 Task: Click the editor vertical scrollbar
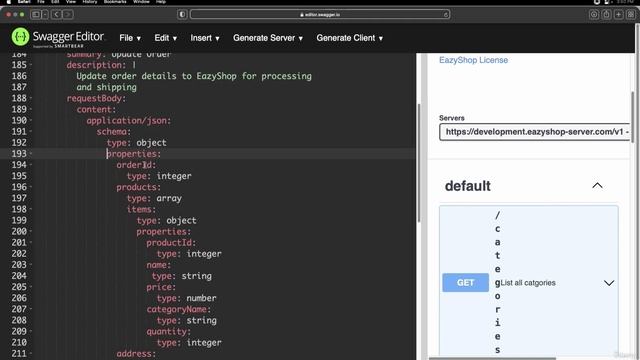(419, 163)
